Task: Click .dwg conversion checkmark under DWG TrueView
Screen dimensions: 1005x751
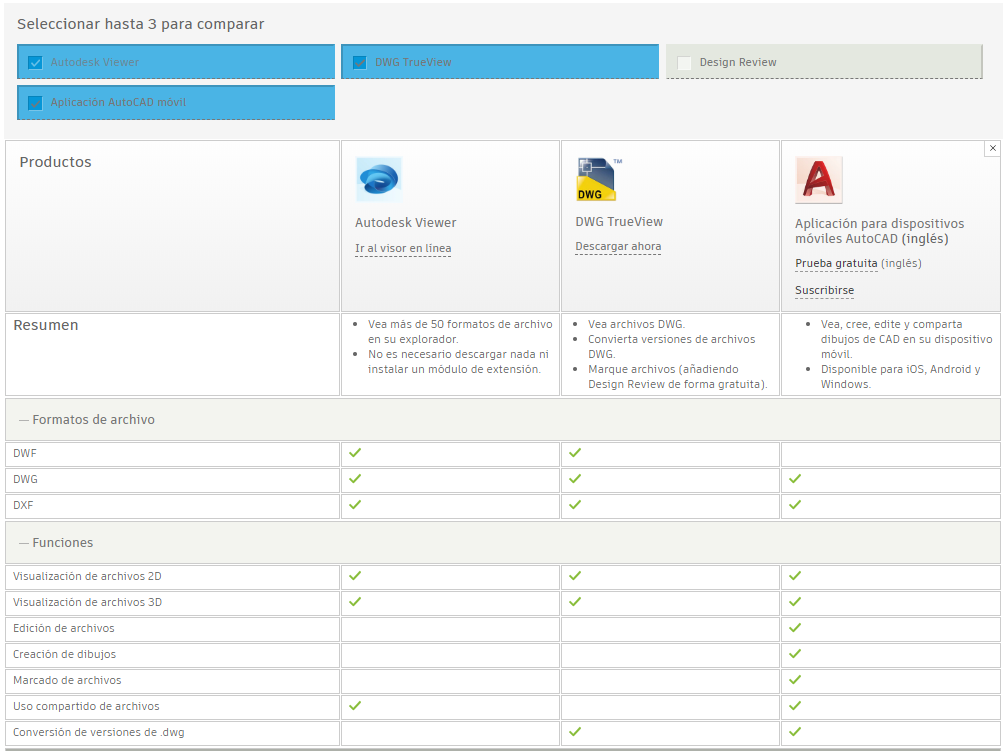Action: [575, 731]
